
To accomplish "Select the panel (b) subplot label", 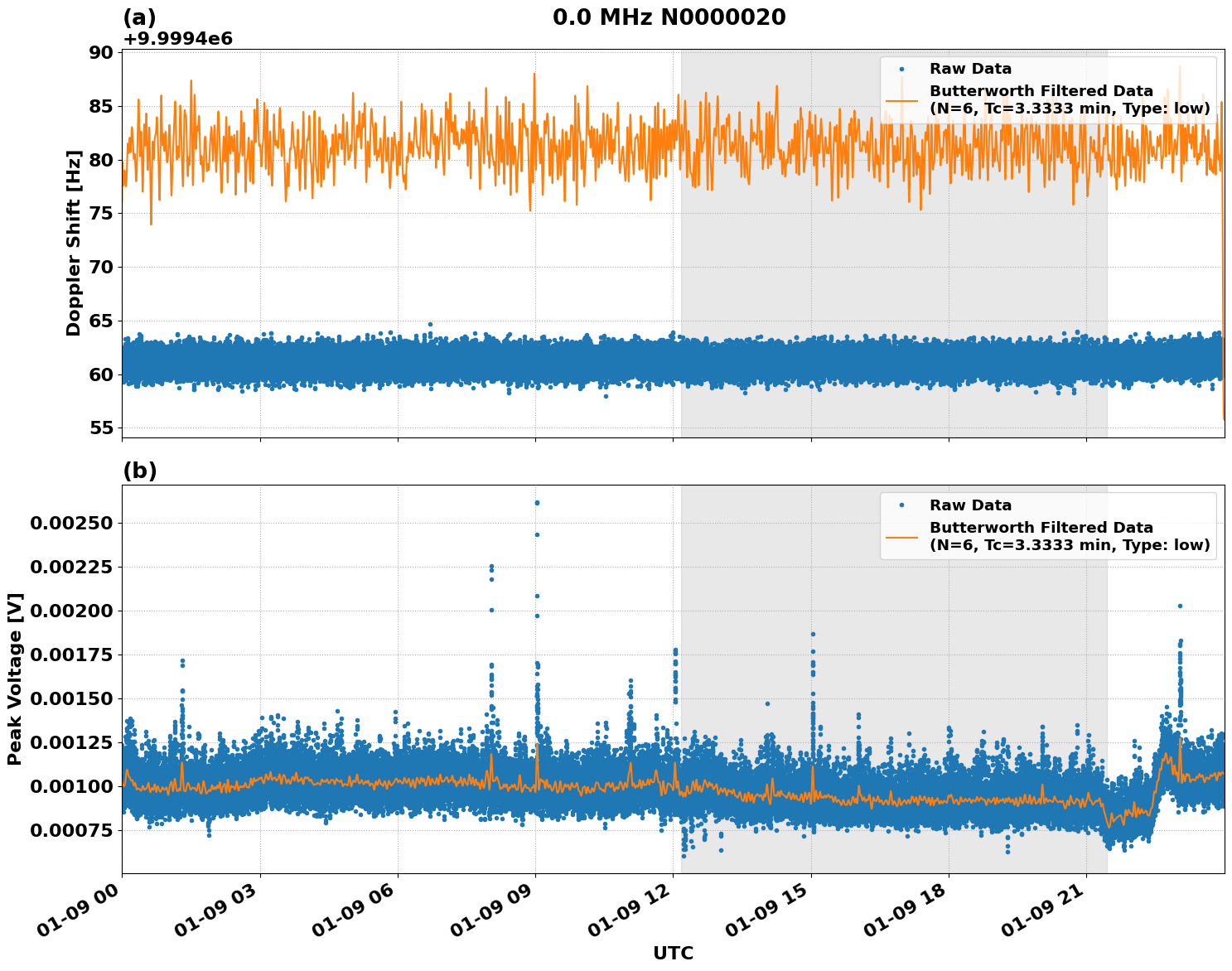I will click(x=139, y=470).
